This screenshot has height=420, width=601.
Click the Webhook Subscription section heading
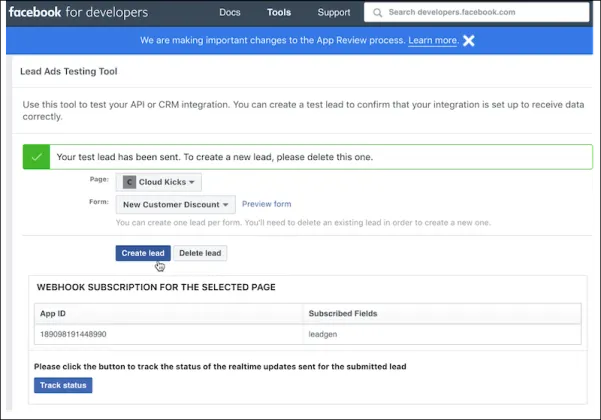click(x=156, y=287)
